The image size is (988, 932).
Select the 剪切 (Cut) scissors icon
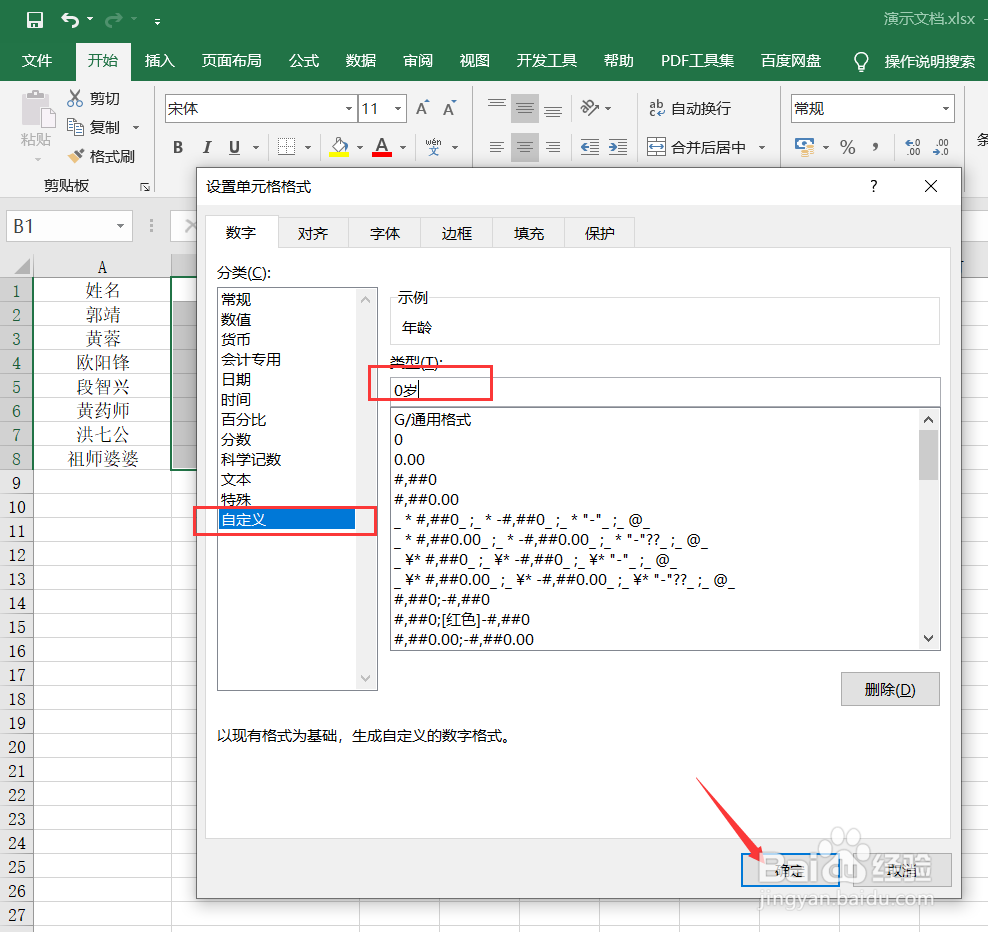click(75, 99)
